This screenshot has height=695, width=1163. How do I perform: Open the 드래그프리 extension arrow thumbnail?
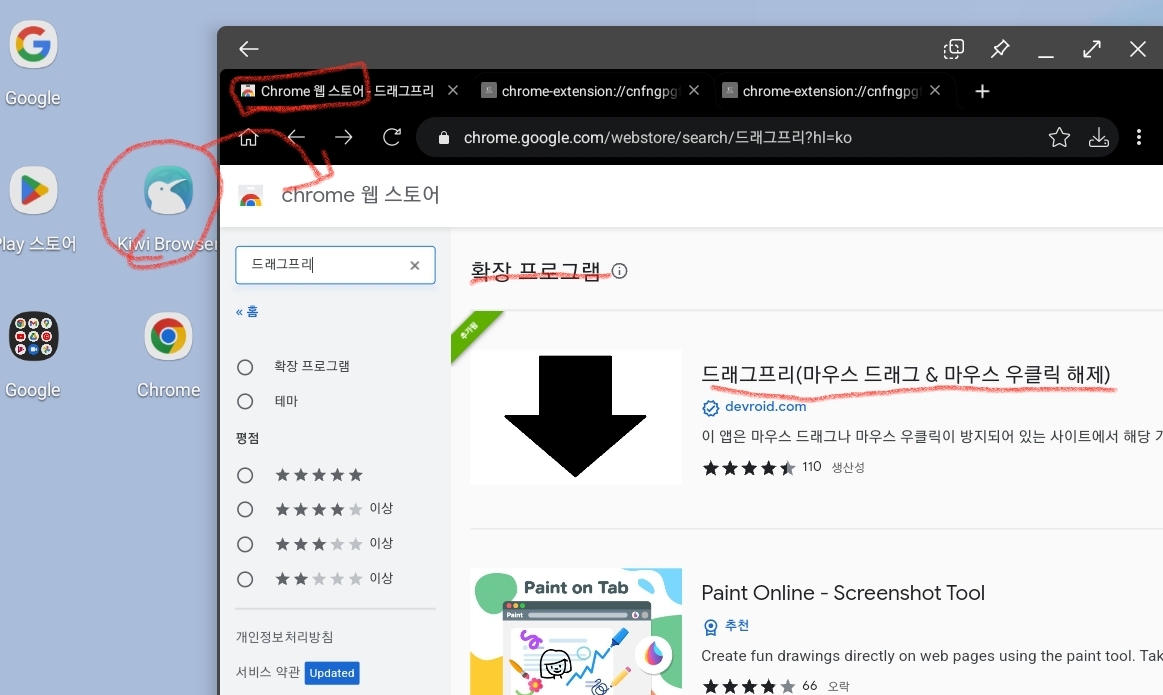[x=576, y=417]
